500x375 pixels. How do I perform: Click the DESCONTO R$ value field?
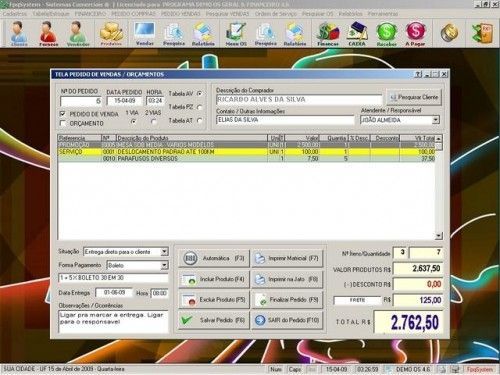[418, 284]
